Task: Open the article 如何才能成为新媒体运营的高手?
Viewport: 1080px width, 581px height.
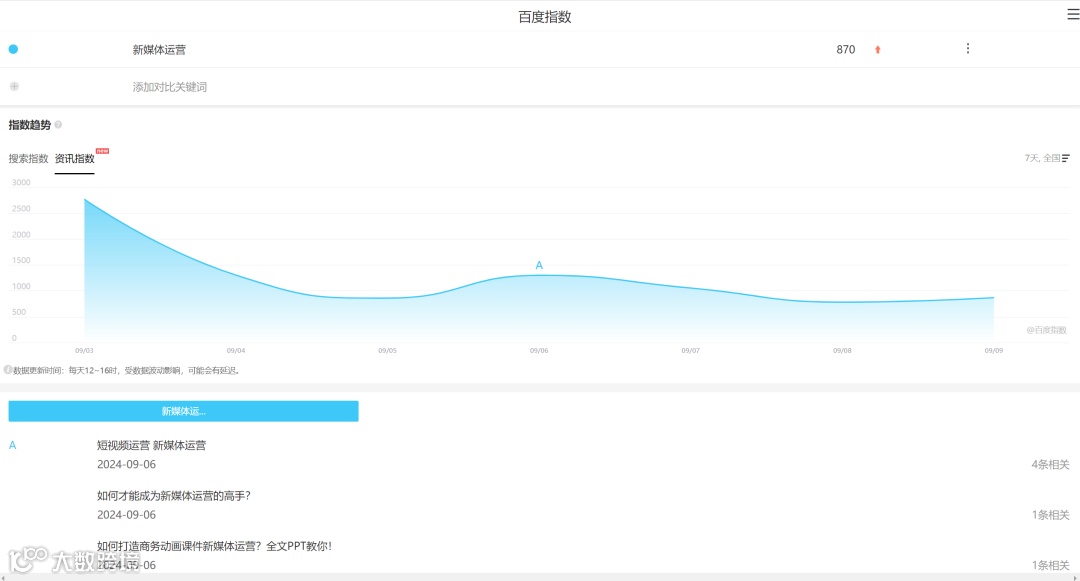Action: (174, 496)
